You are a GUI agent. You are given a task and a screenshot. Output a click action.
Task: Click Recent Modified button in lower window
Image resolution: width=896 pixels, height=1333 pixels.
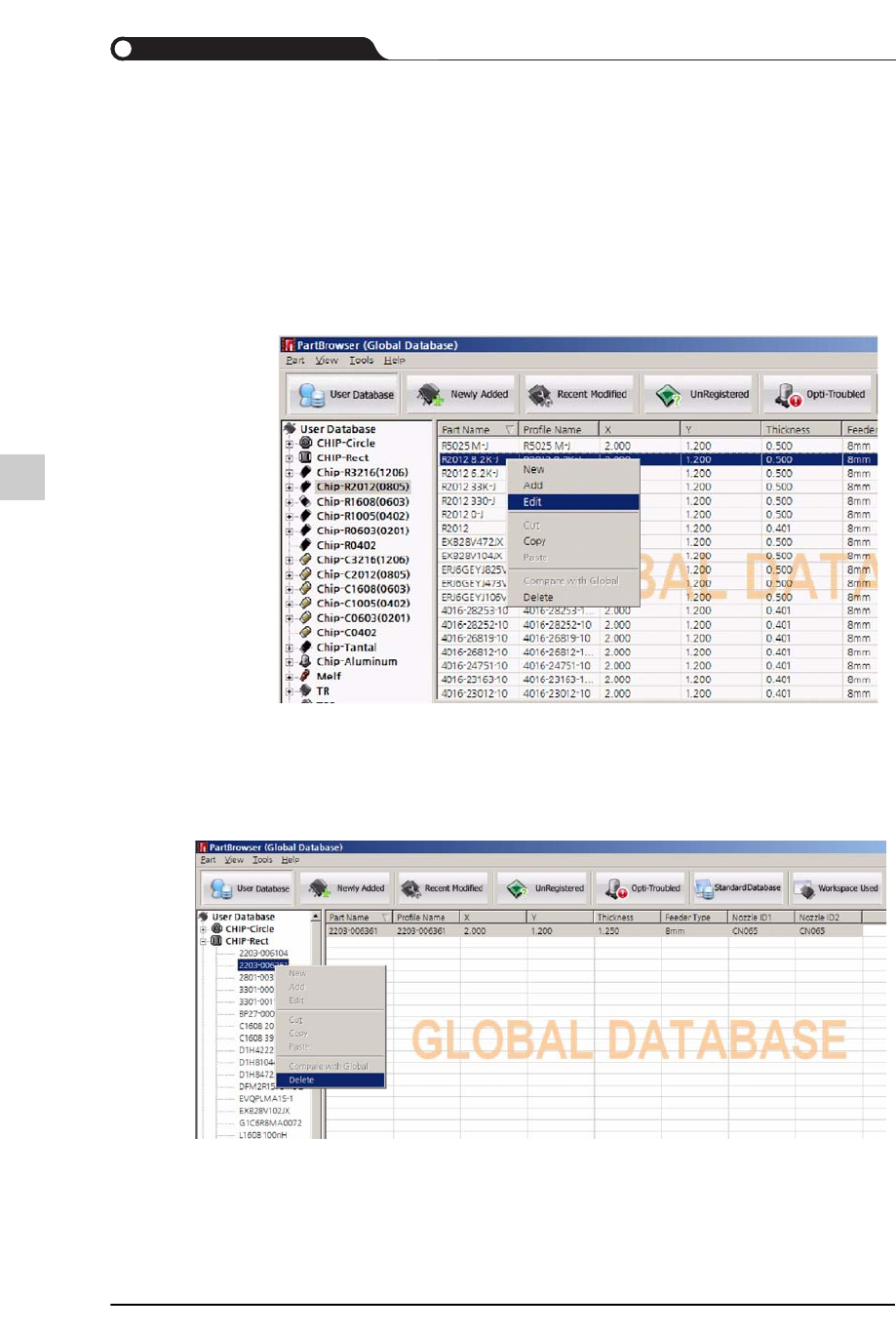pos(442,888)
